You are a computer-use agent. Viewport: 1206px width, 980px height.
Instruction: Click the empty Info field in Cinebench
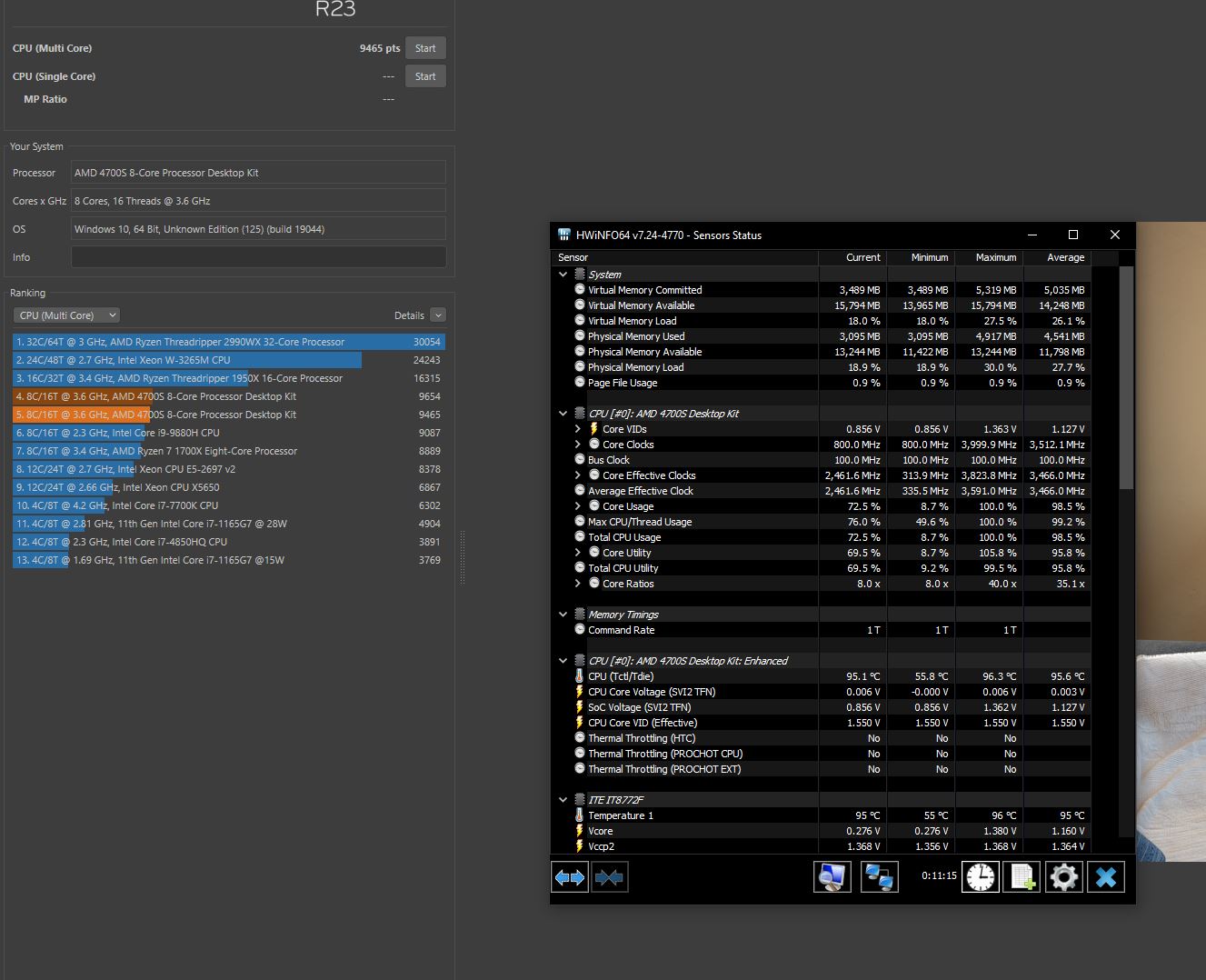[258, 257]
